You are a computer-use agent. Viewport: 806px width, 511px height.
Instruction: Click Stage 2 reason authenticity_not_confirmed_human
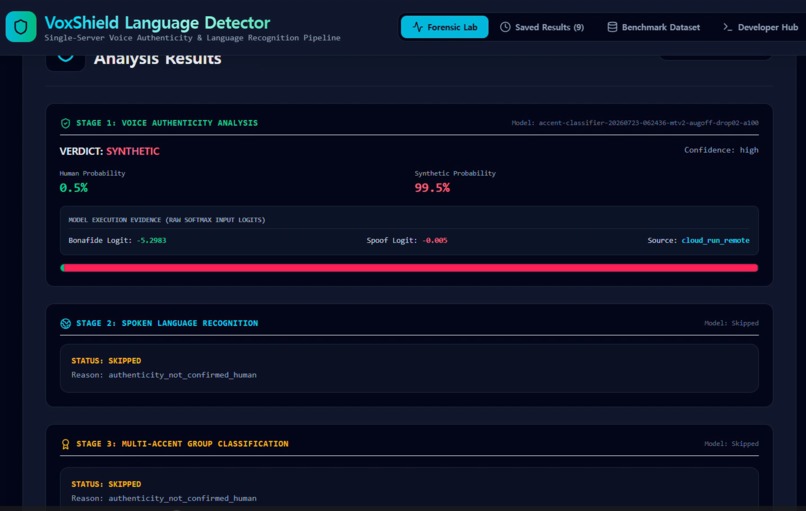(x=182, y=375)
